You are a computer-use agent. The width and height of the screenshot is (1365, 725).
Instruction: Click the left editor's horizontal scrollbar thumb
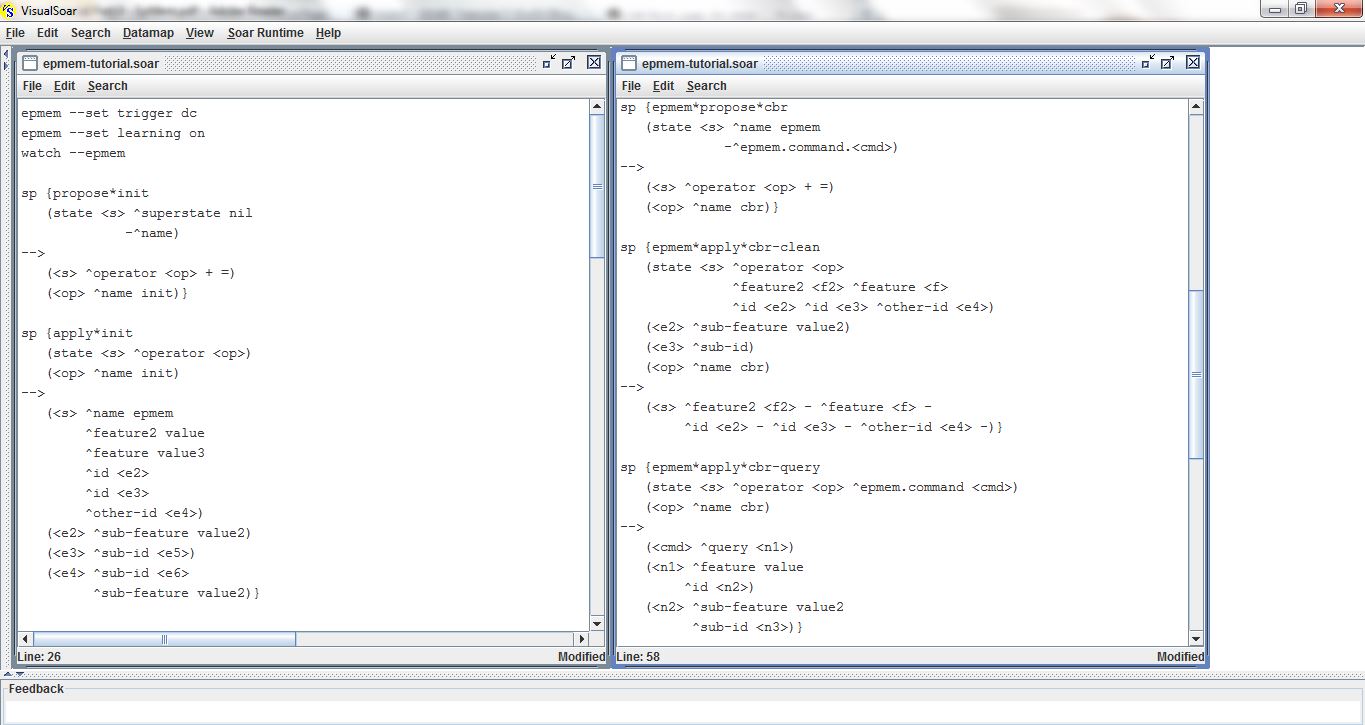[x=165, y=639]
